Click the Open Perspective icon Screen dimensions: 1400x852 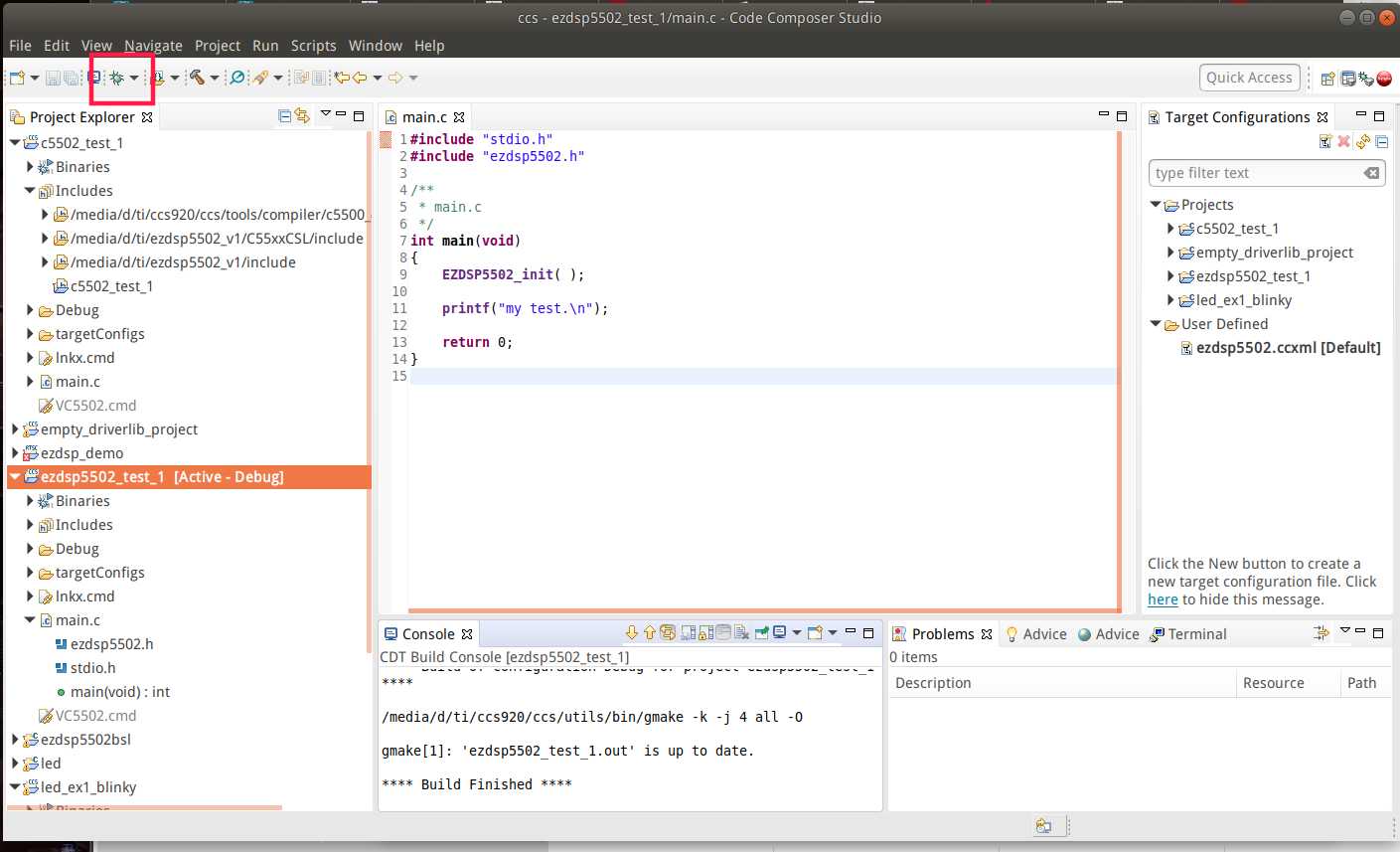1327,79
